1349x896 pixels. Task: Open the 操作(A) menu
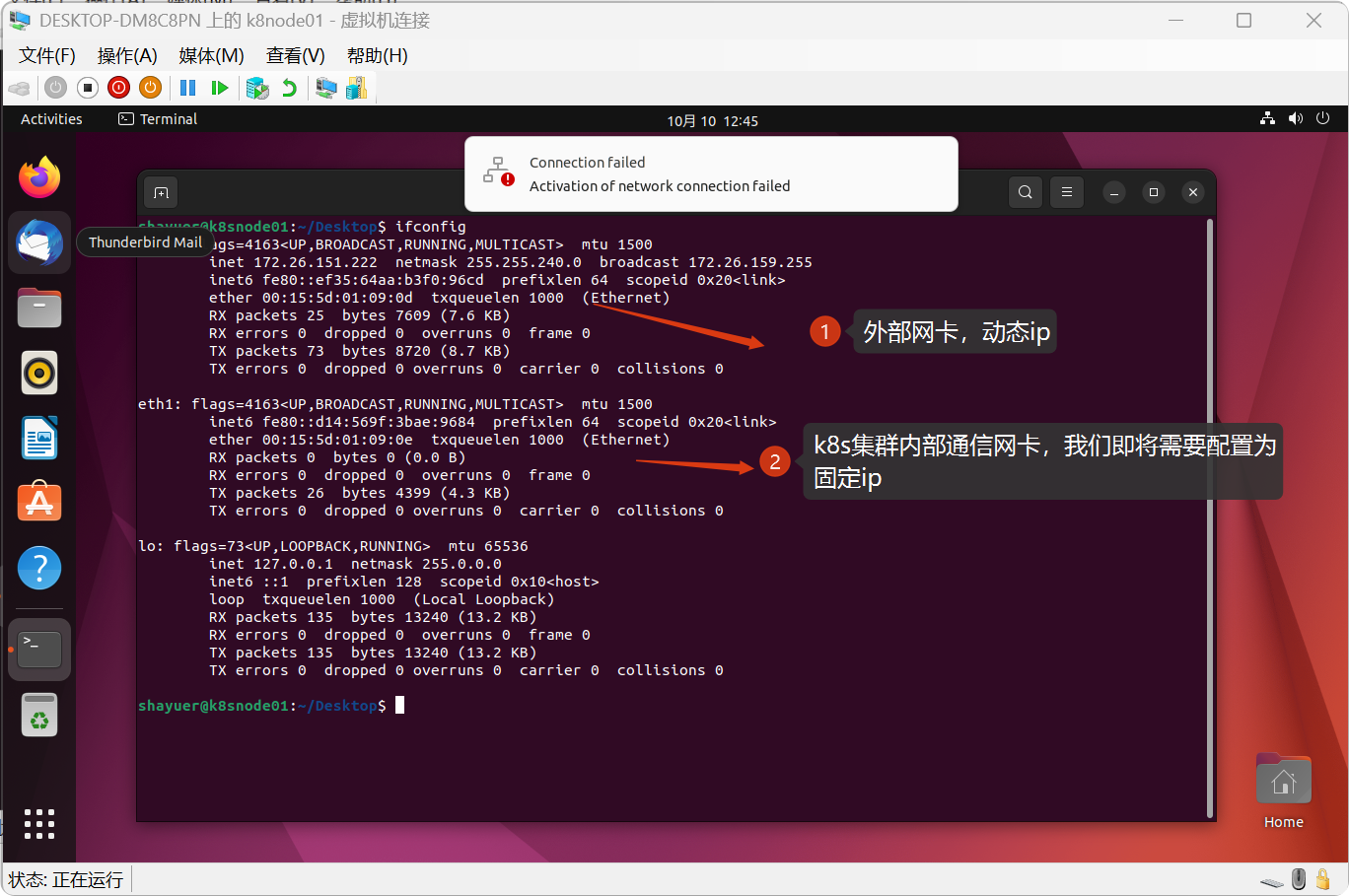[127, 56]
